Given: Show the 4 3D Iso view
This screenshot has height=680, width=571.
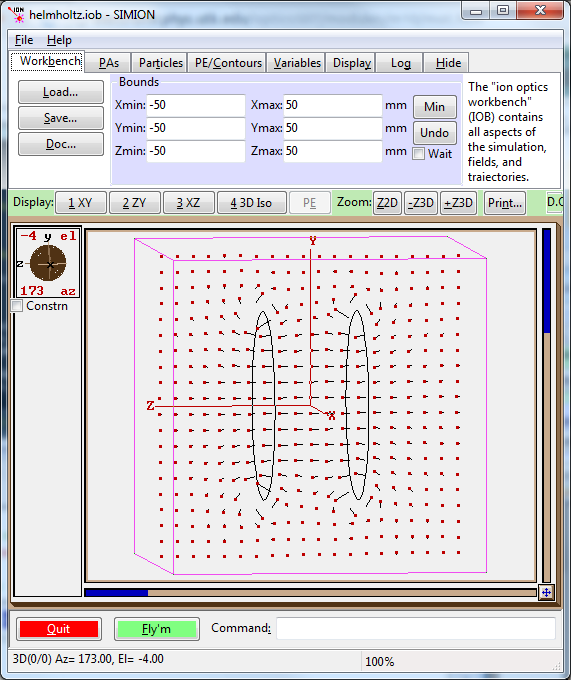Looking at the screenshot, I should 251,203.
